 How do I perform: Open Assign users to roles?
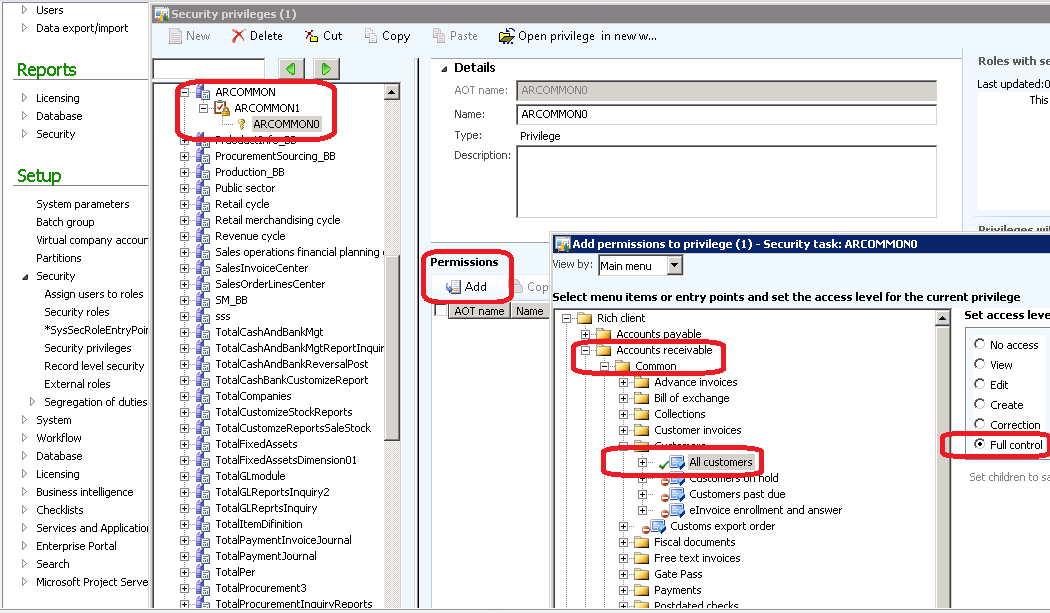tap(94, 293)
